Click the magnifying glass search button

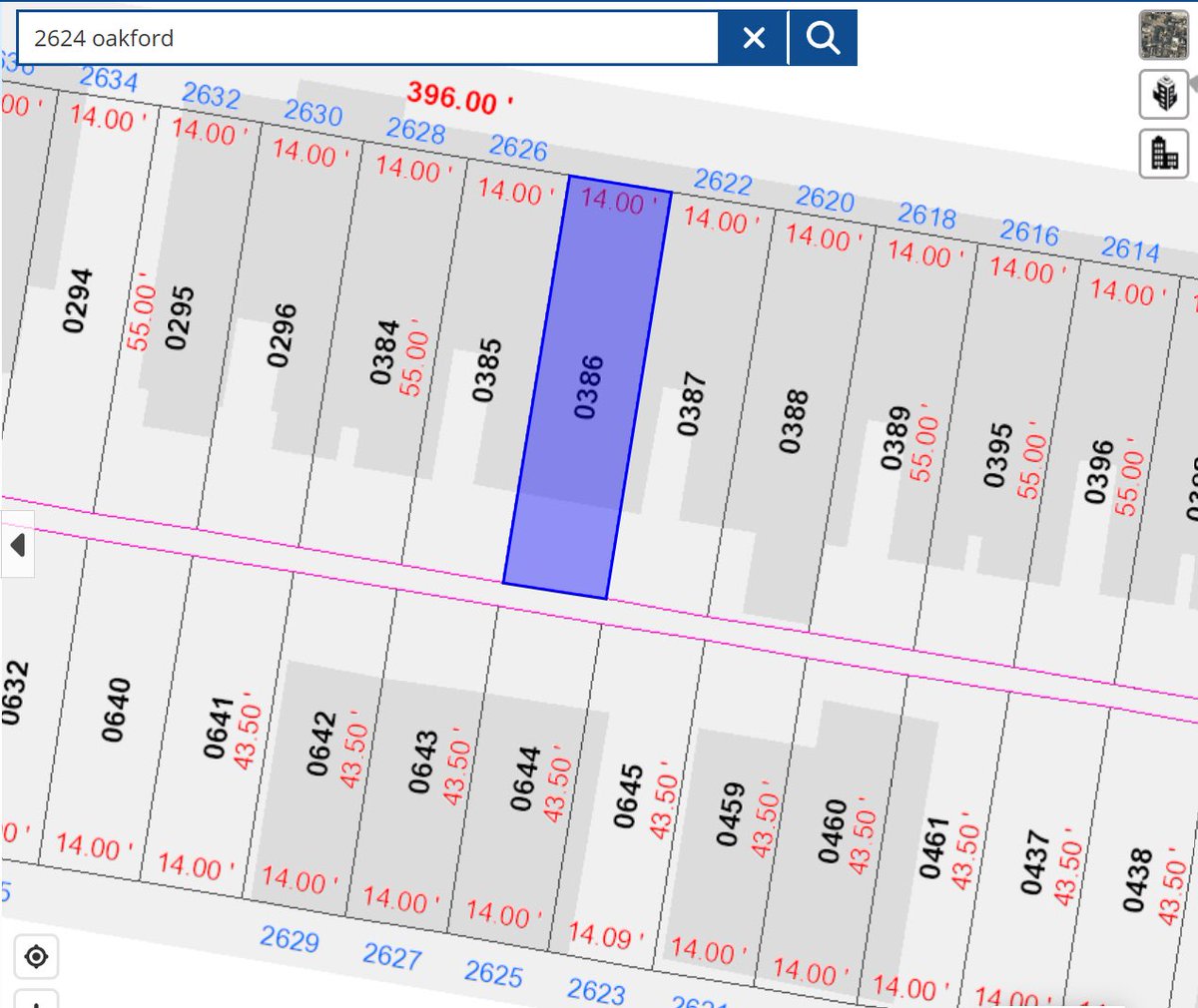823,38
